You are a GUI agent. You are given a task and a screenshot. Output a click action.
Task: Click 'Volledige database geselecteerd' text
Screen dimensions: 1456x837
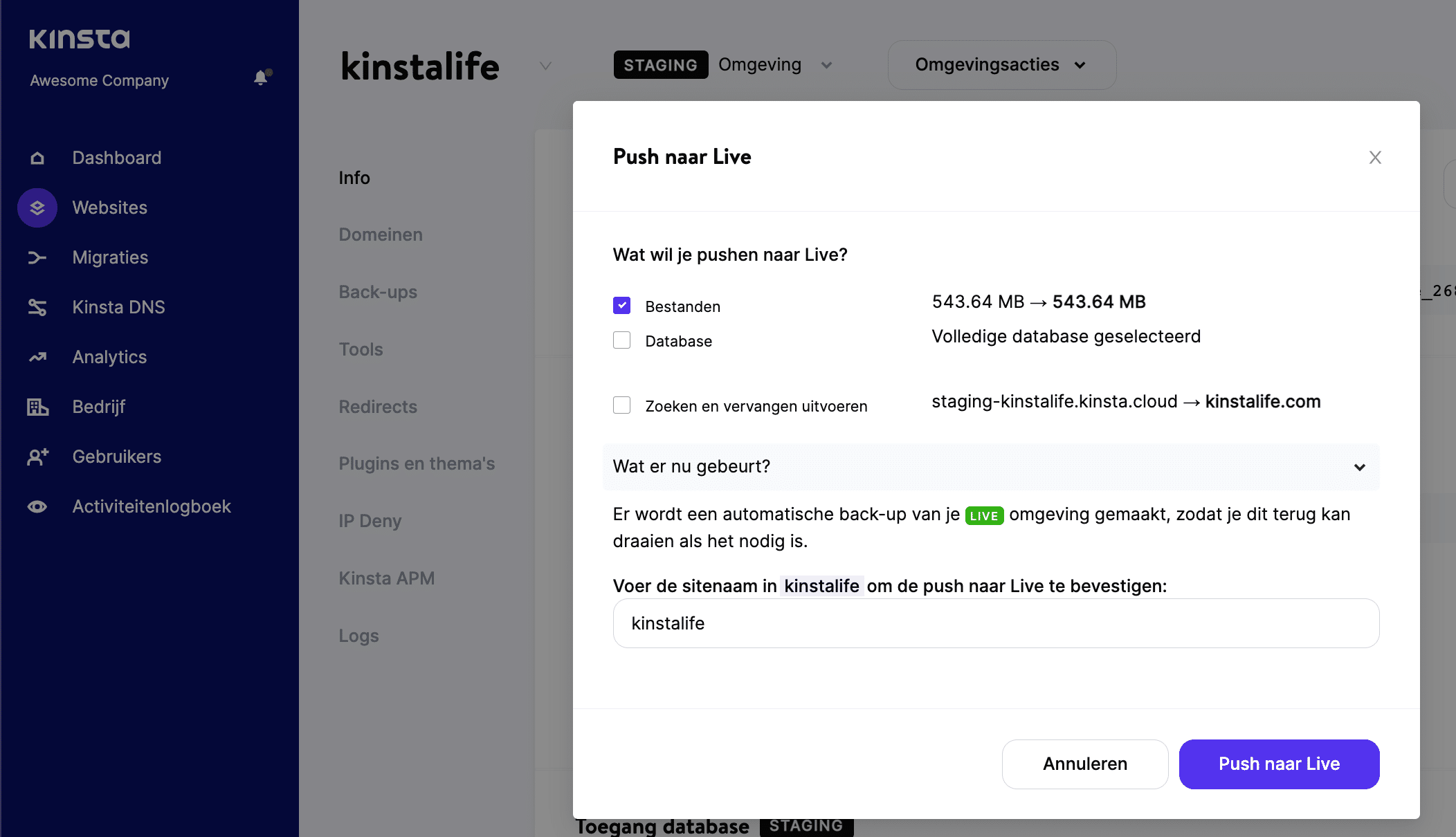(x=1066, y=336)
